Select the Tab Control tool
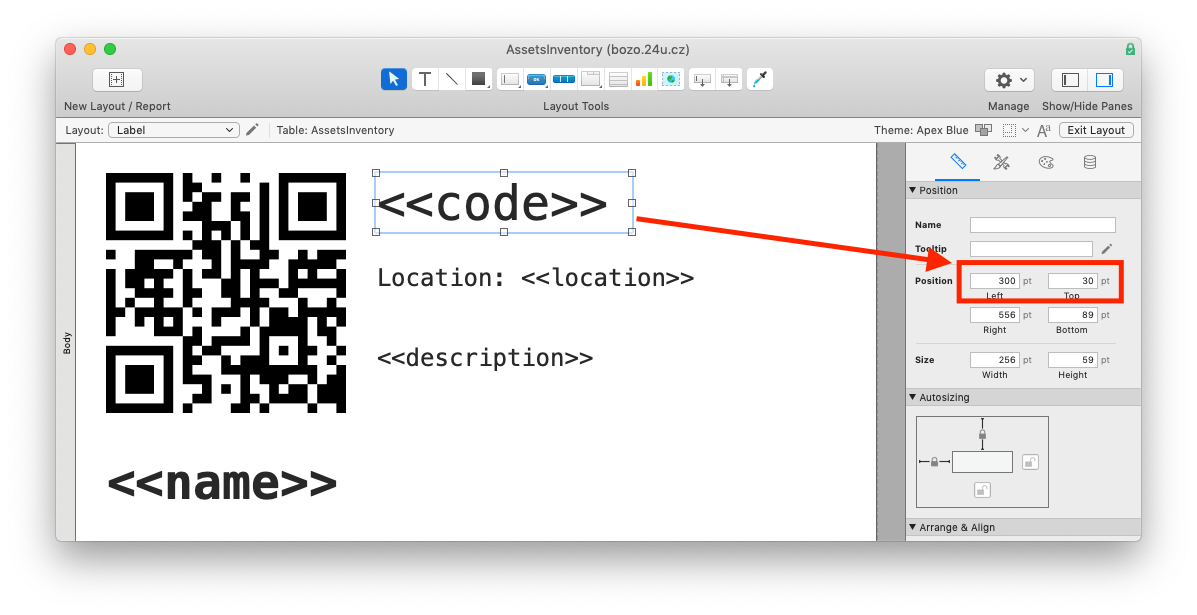Screen dimensions: 1197x615 (591, 79)
